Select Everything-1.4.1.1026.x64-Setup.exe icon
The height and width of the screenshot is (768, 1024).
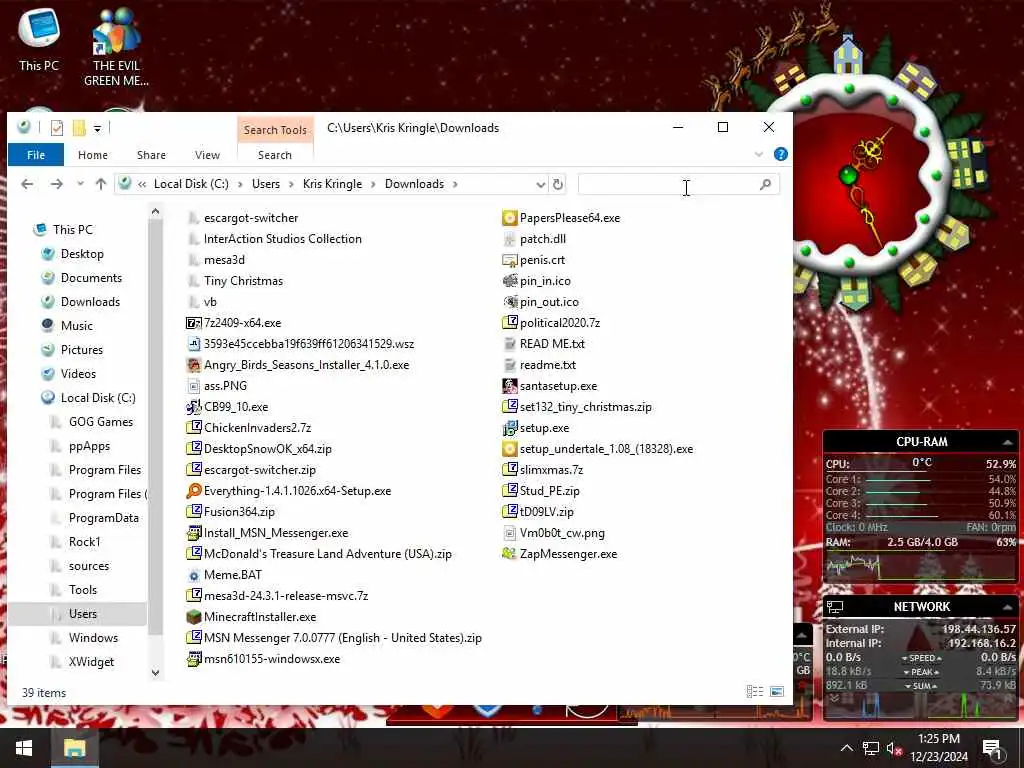point(193,491)
